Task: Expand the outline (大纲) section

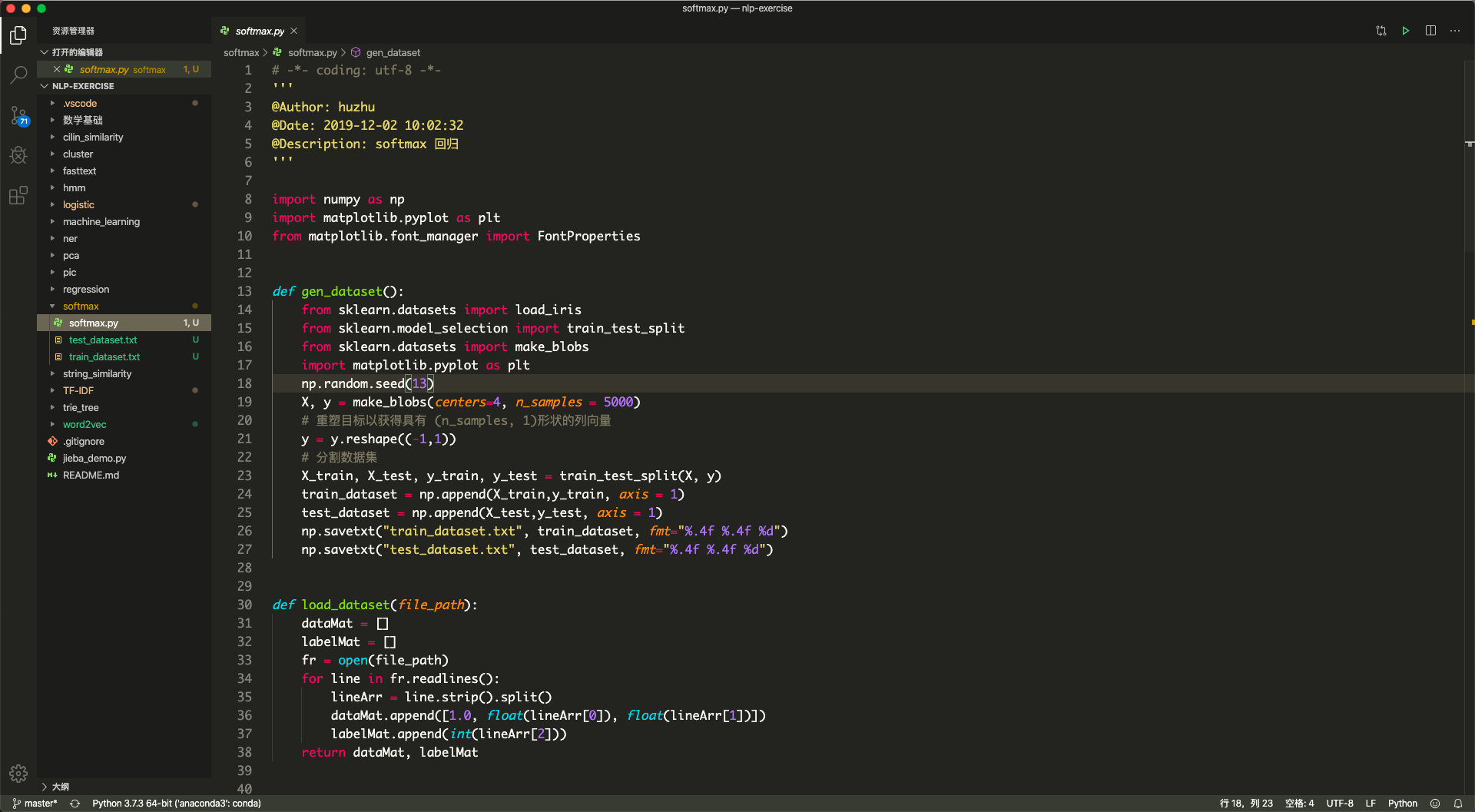Action: click(60, 787)
